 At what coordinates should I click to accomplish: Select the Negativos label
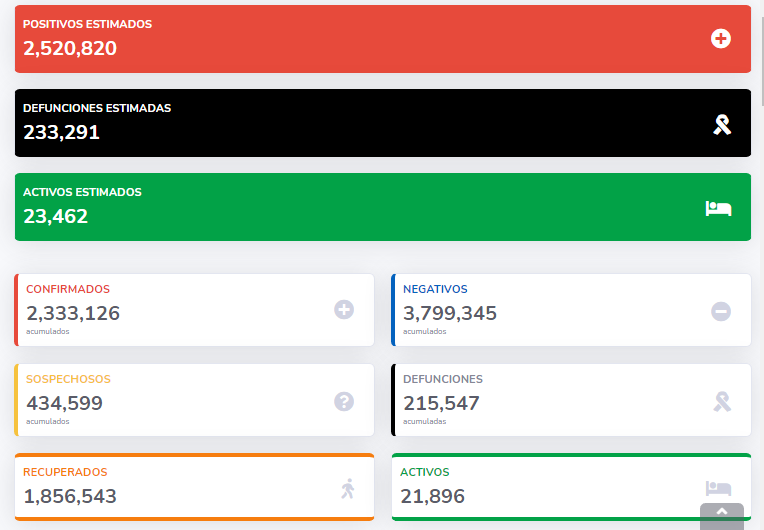435,289
